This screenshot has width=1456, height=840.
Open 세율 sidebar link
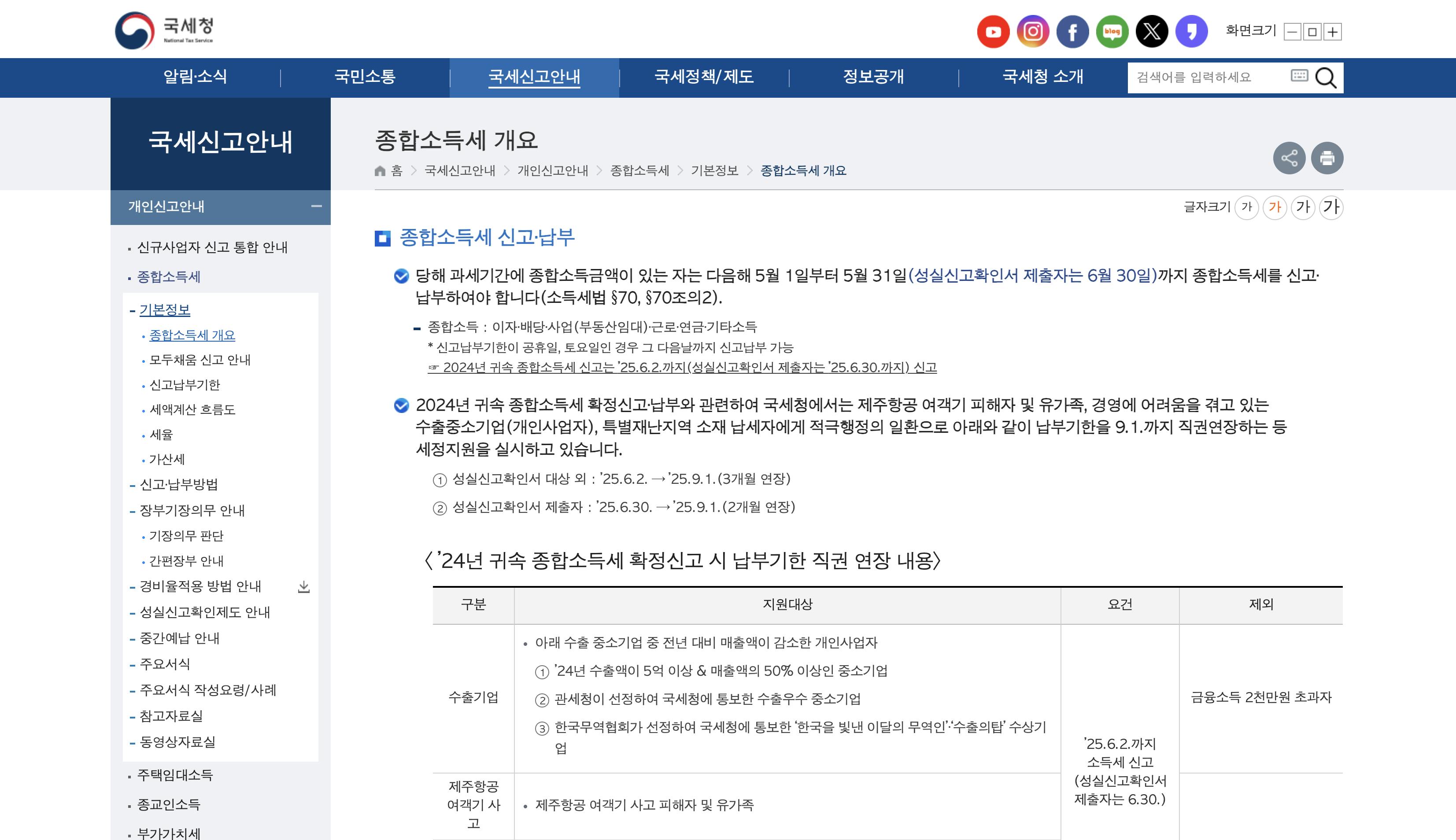(161, 435)
